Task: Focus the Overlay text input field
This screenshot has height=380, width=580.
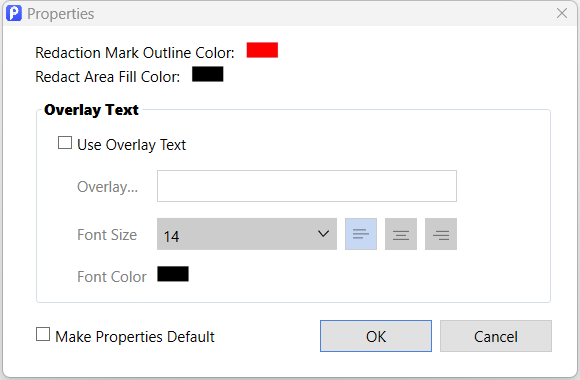Action: tap(307, 186)
